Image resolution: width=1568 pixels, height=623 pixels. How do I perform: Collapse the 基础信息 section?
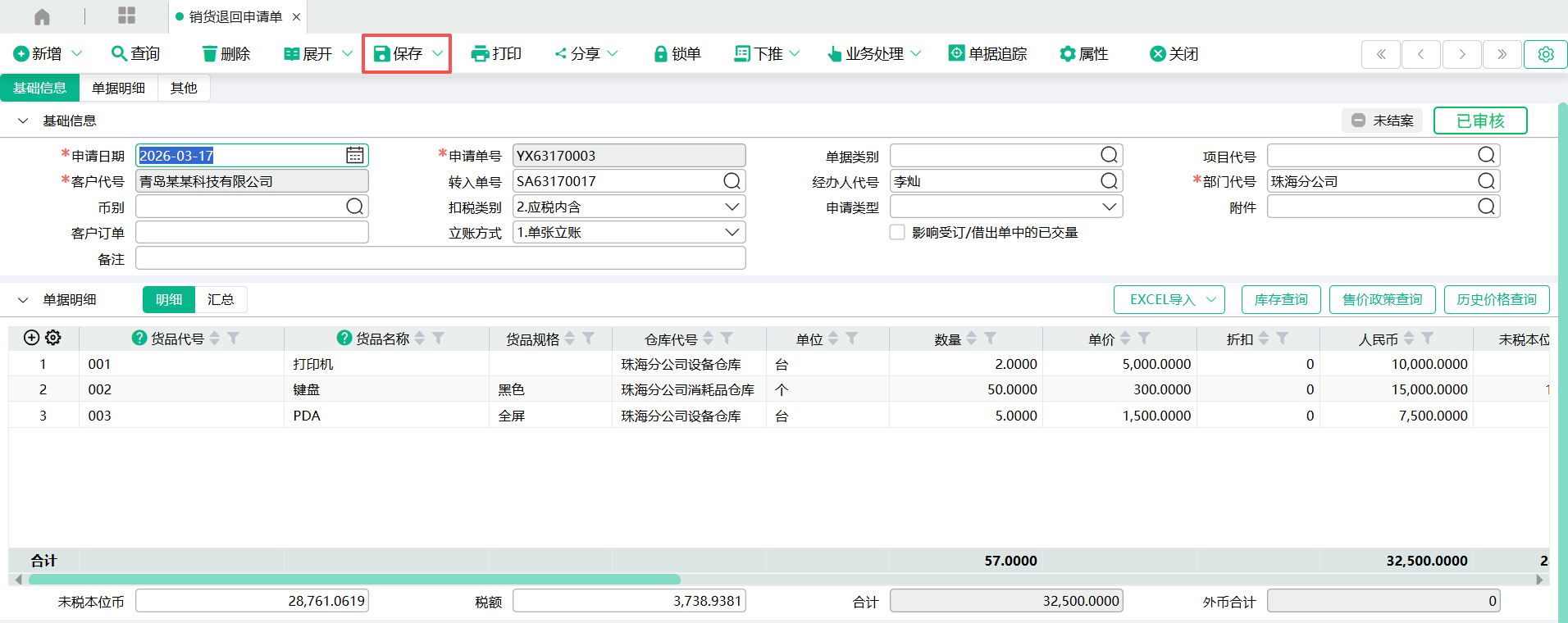[23, 121]
